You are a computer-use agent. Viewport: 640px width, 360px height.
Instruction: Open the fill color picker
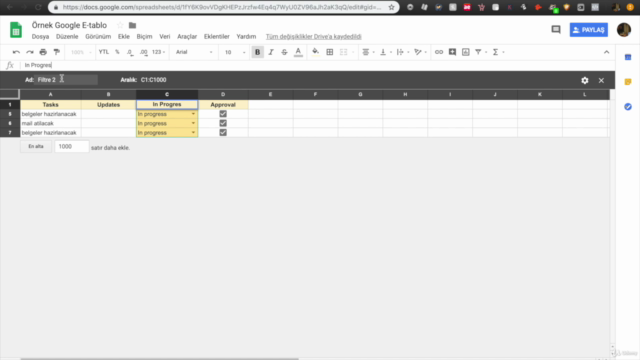[x=315, y=52]
